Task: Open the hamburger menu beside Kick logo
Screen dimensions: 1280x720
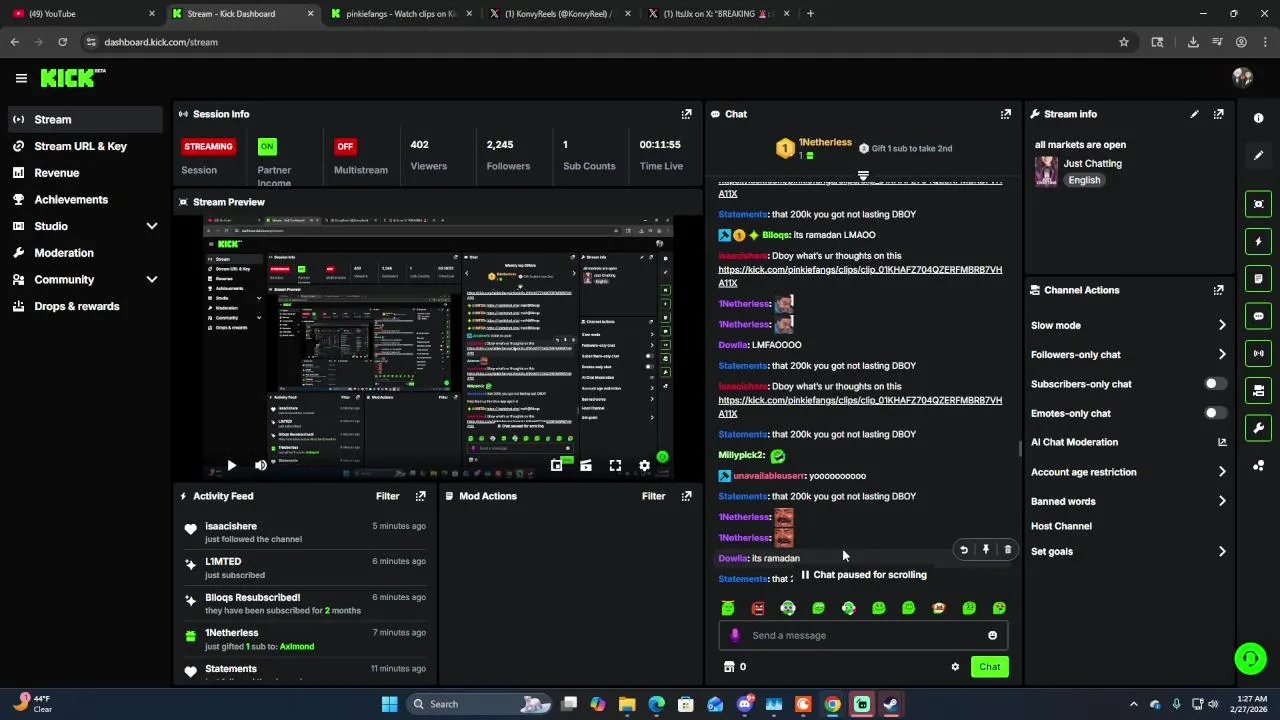Action: click(21, 78)
